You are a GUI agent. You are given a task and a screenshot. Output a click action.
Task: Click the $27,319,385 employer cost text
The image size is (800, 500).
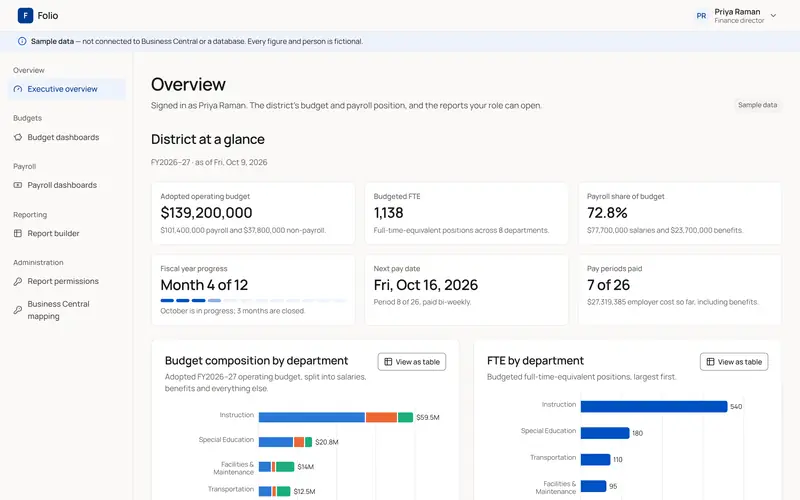(672, 302)
